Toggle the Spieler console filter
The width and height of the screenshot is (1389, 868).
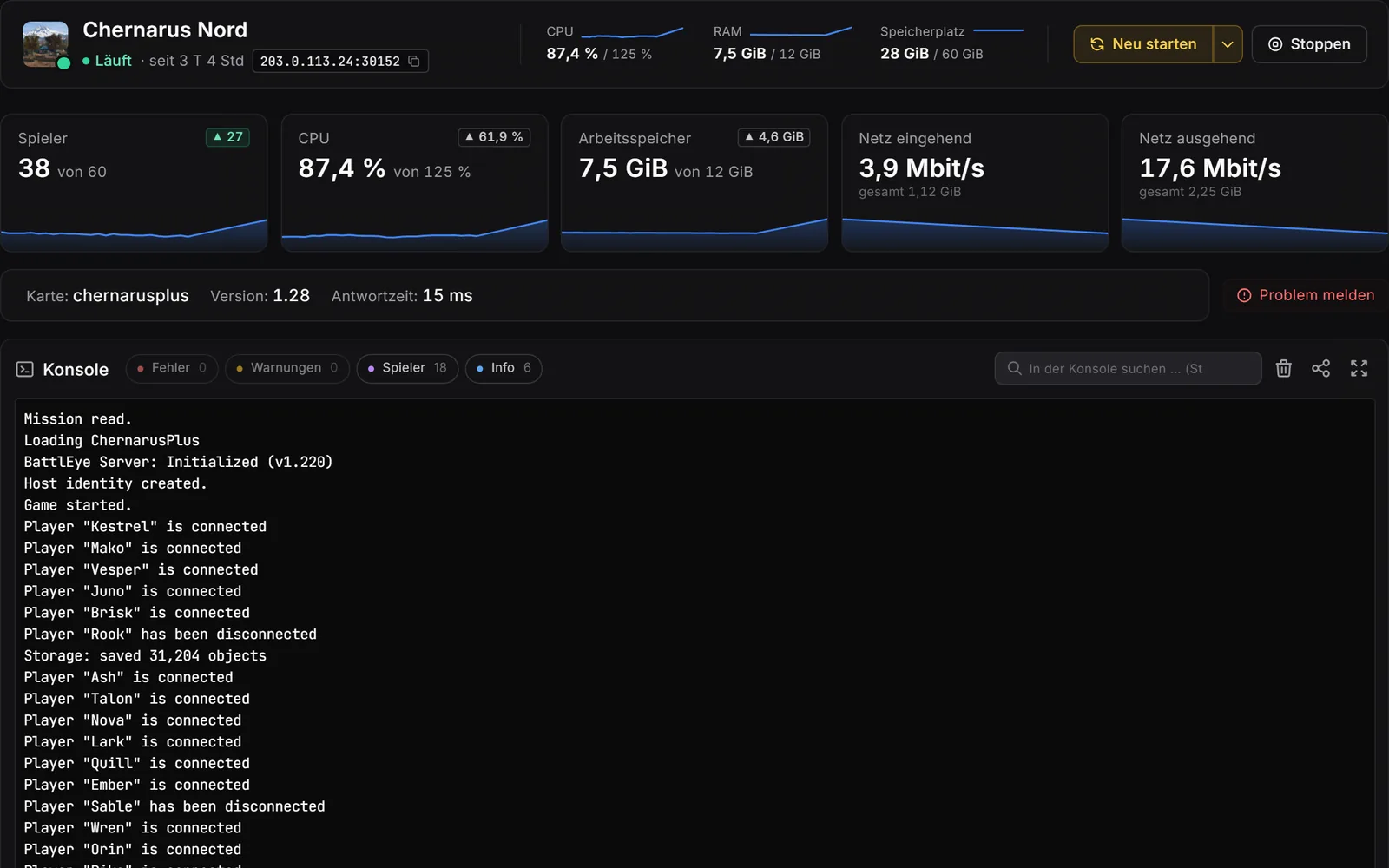click(407, 368)
